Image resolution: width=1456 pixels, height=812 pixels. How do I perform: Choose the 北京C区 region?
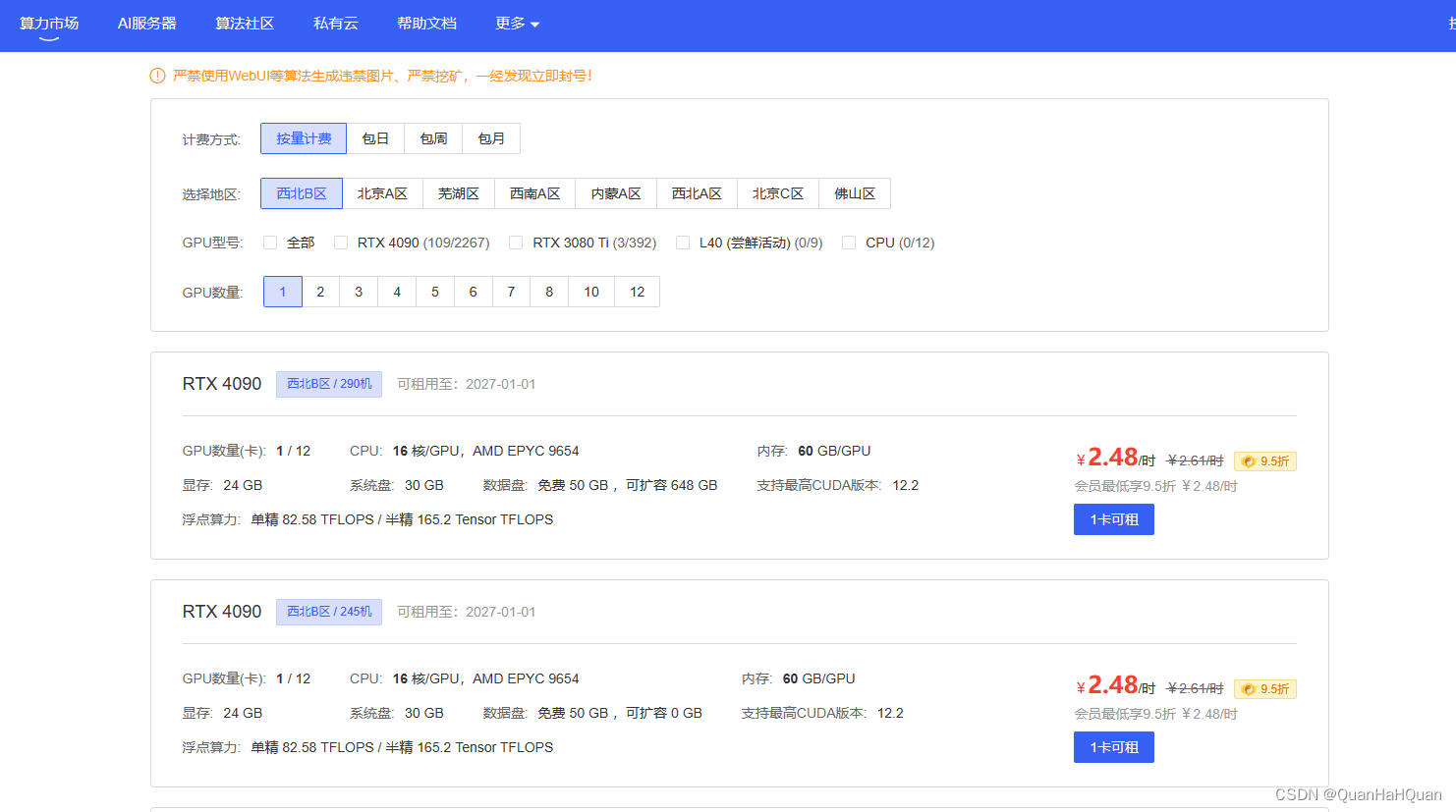[x=778, y=193]
